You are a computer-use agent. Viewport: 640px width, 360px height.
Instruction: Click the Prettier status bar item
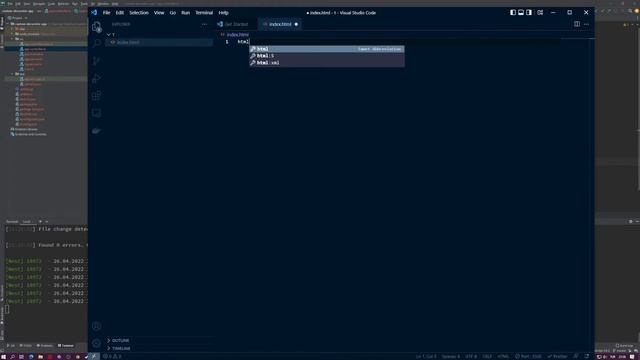pos(557,356)
